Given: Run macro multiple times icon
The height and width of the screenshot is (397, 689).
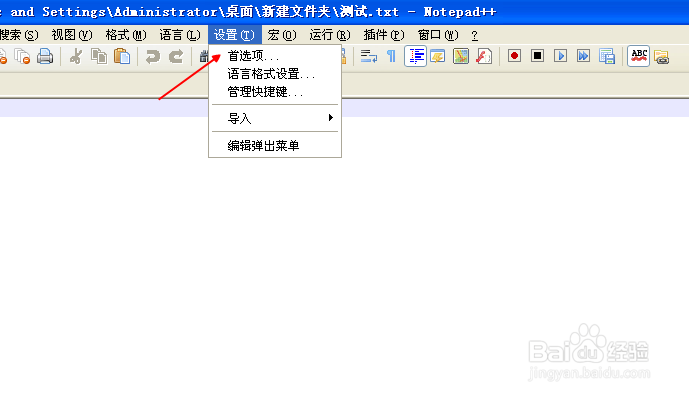Looking at the screenshot, I should [583, 56].
